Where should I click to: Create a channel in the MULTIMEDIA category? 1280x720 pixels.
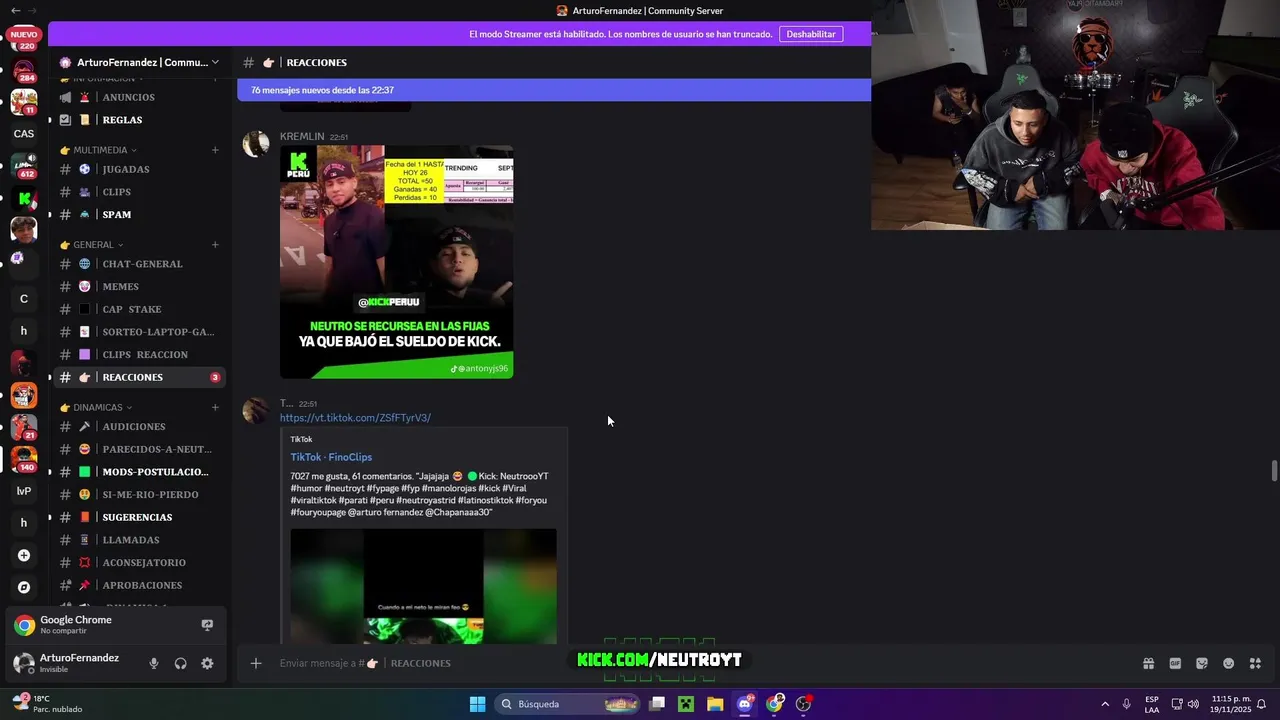pos(215,150)
